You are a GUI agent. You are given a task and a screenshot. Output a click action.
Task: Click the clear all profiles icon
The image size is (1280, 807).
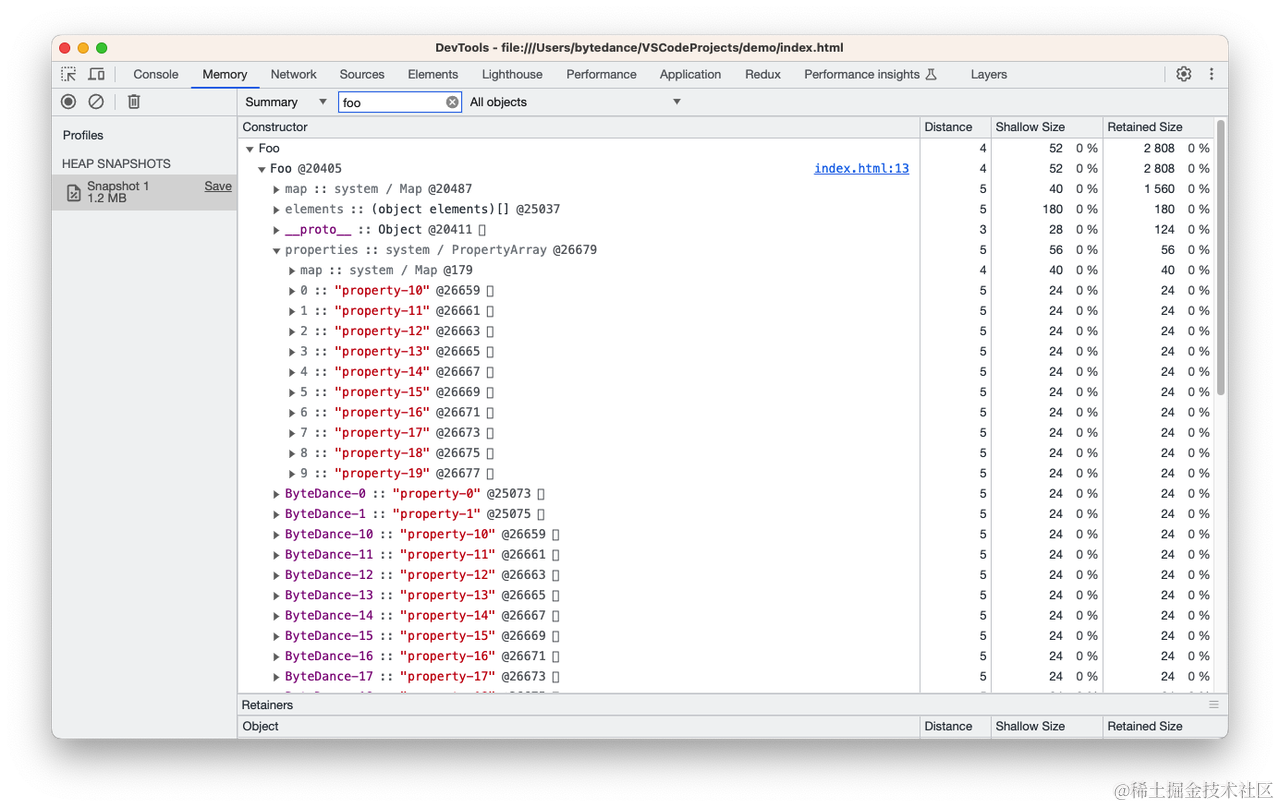pyautogui.click(x=96, y=102)
